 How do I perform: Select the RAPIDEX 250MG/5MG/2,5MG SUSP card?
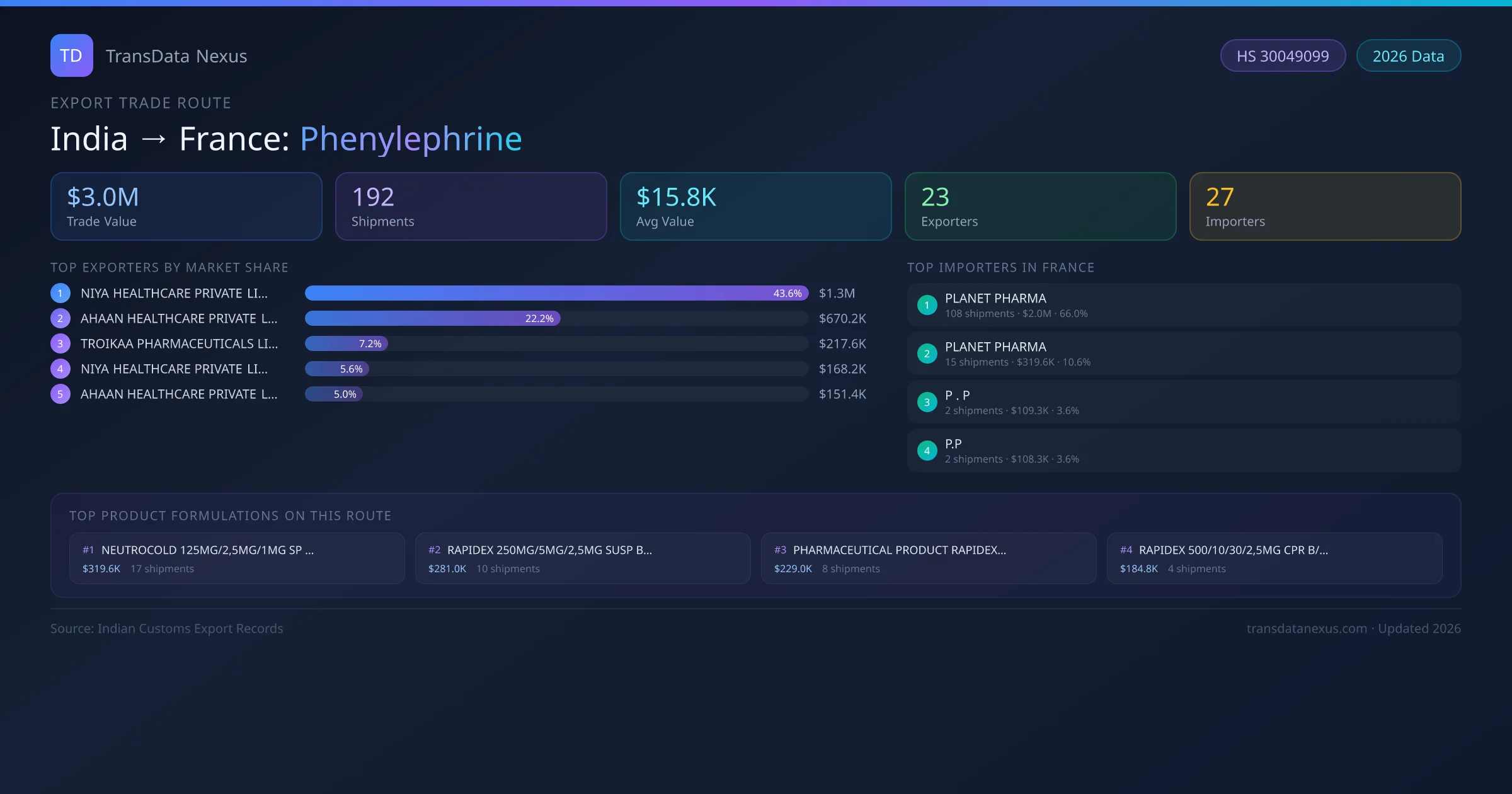(x=583, y=558)
